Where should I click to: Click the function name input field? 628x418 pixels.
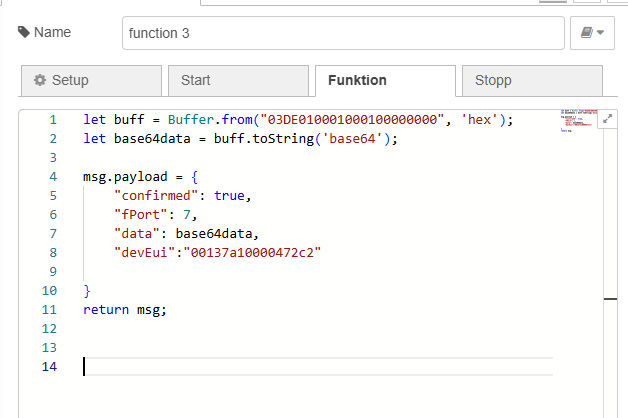point(343,33)
